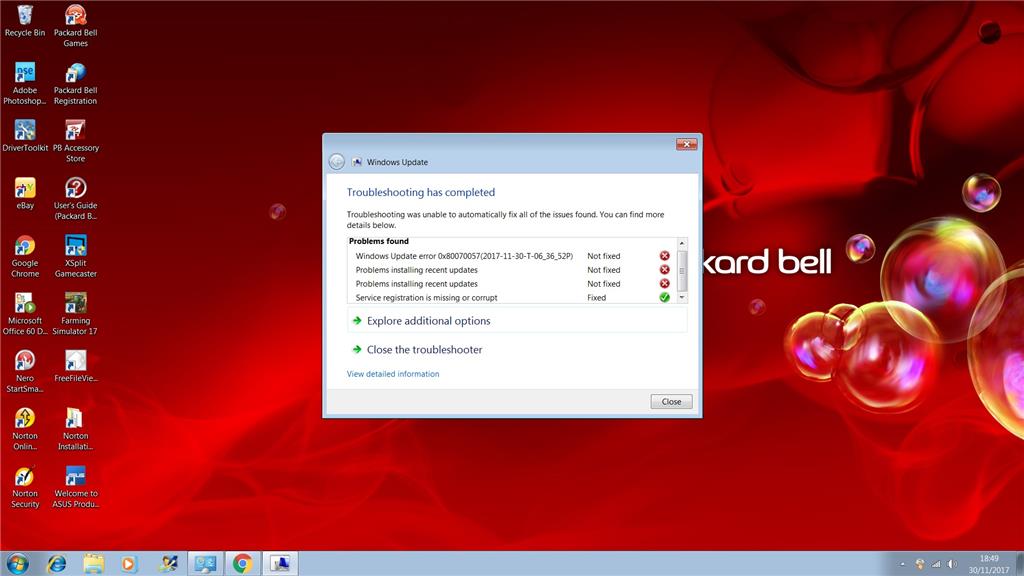The image size is (1024, 576).
Task: Select 'Service registration is missing or corrupt' row
Action: pyautogui.click(x=513, y=297)
